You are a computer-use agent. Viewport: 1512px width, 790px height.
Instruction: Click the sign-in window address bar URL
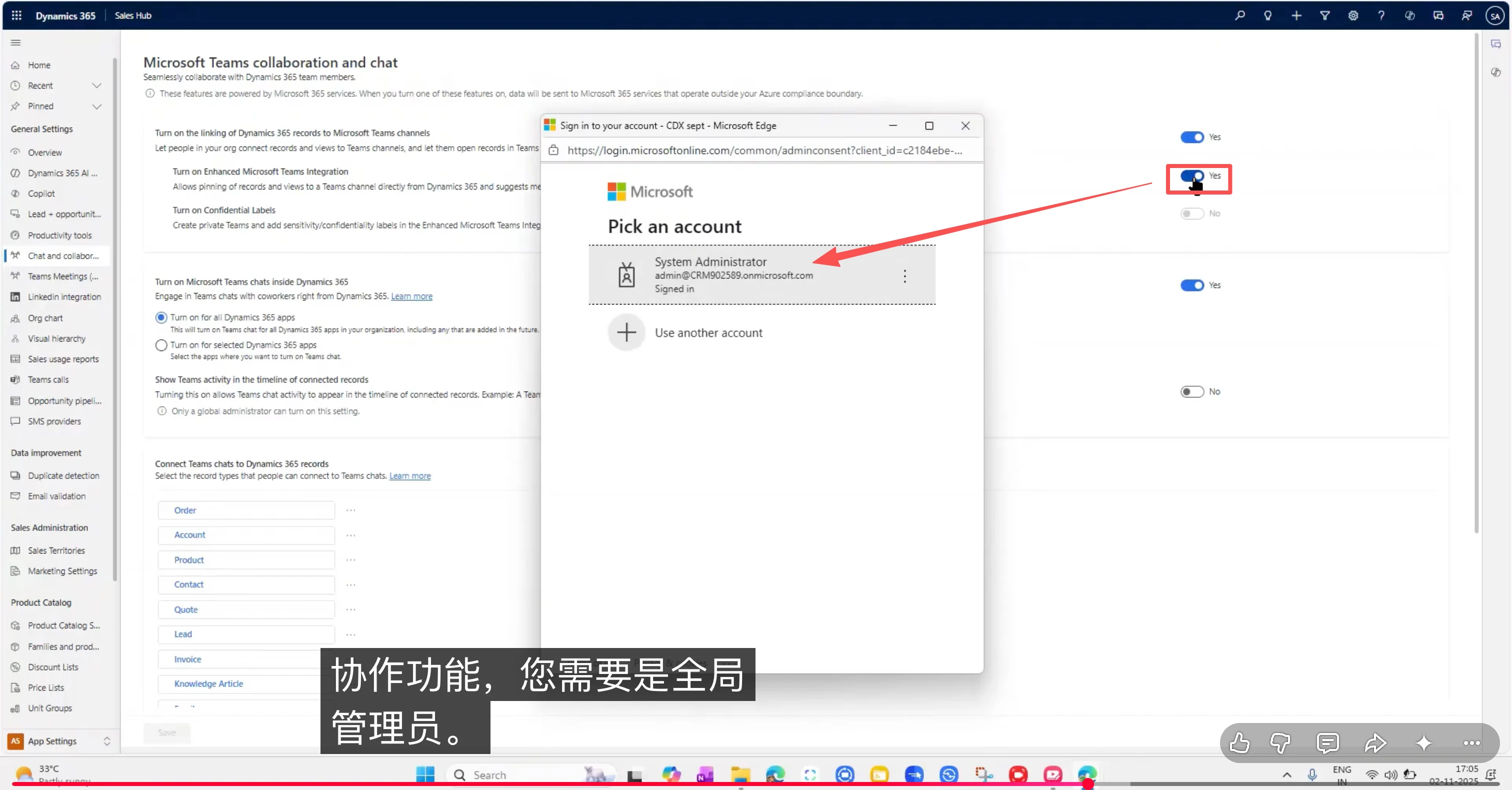(x=764, y=150)
